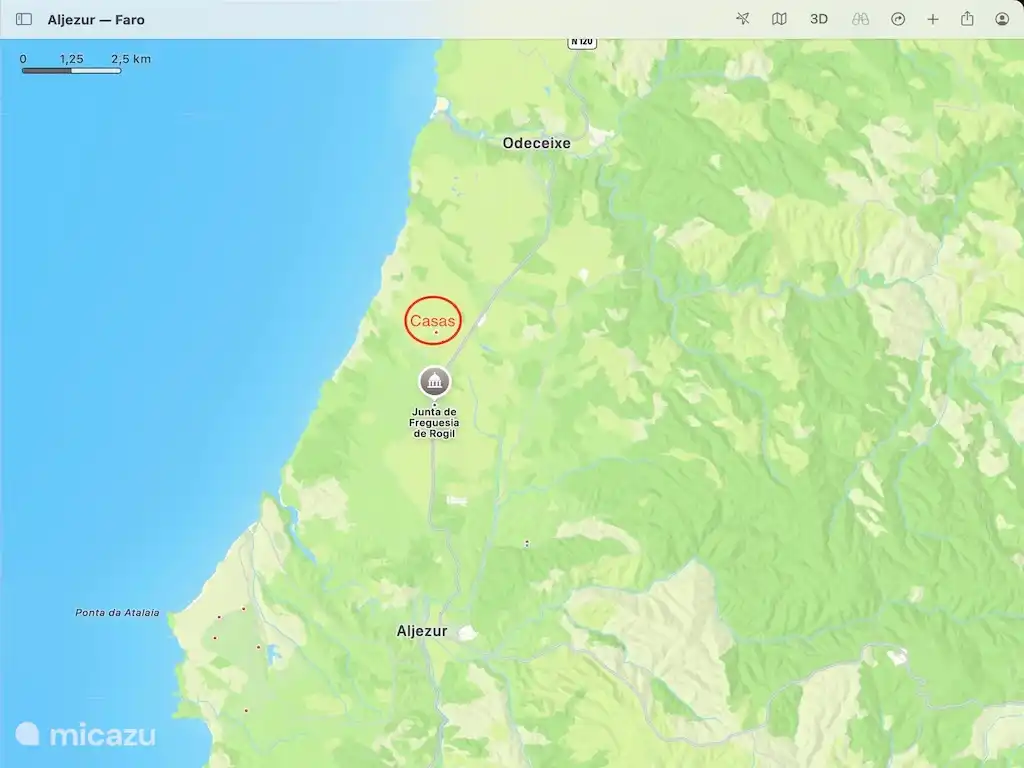Click the 2,5 km map scale bar
Viewport: 1024px width, 768px height.
pyautogui.click(x=70, y=71)
